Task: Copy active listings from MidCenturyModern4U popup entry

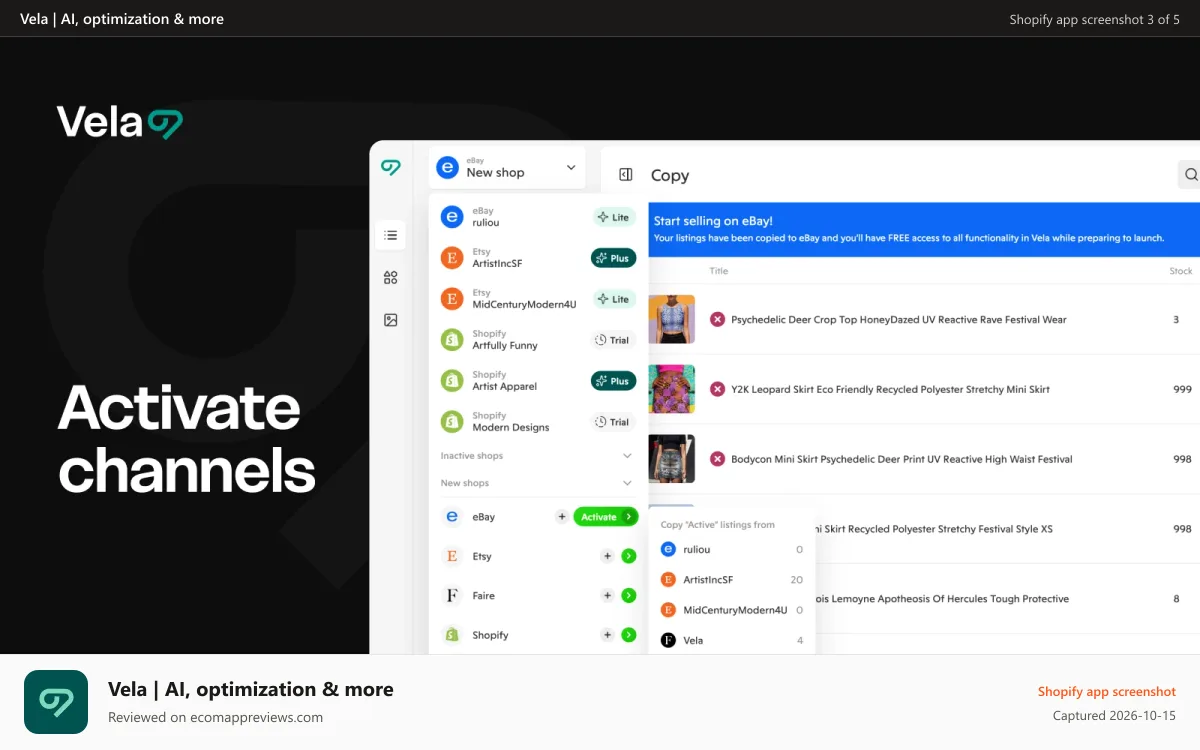Action: (732, 610)
